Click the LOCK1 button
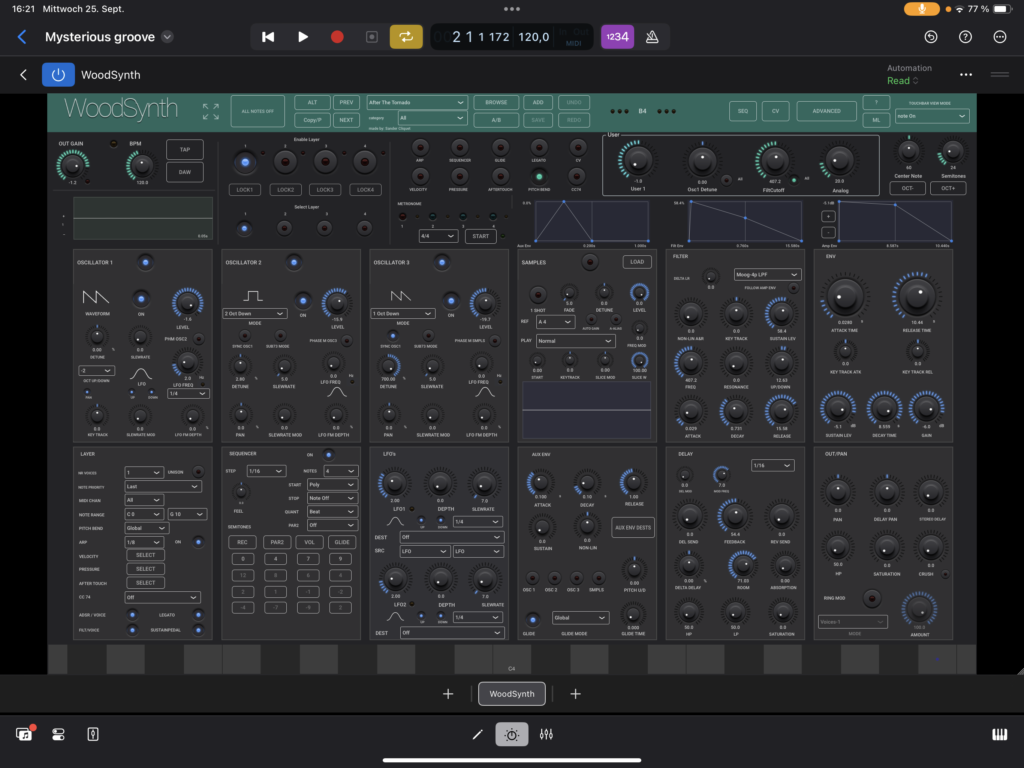1024x768 pixels. tap(245, 189)
